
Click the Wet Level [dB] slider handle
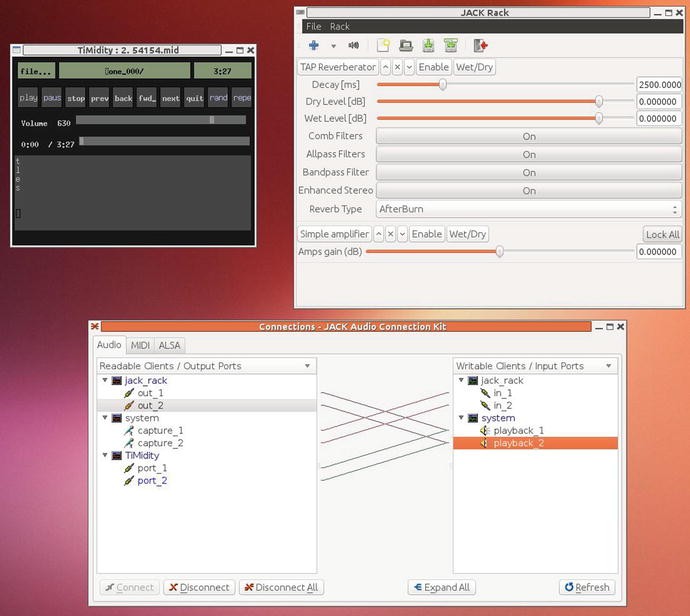pyautogui.click(x=599, y=118)
